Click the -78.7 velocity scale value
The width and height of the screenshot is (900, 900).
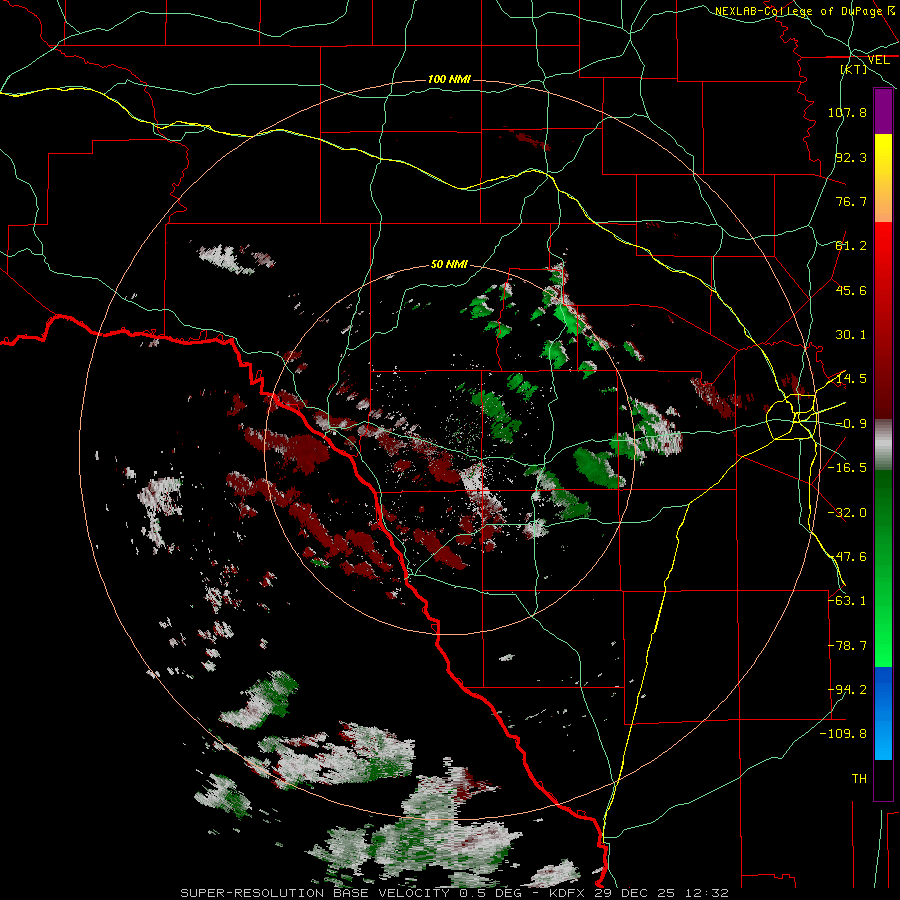pyautogui.click(x=847, y=646)
